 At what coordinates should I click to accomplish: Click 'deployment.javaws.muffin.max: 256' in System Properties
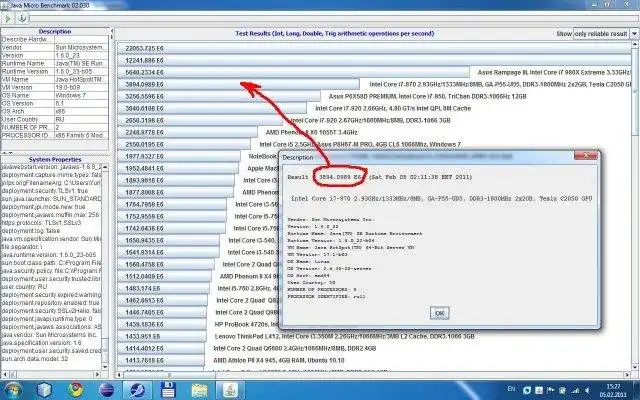tap(51, 215)
